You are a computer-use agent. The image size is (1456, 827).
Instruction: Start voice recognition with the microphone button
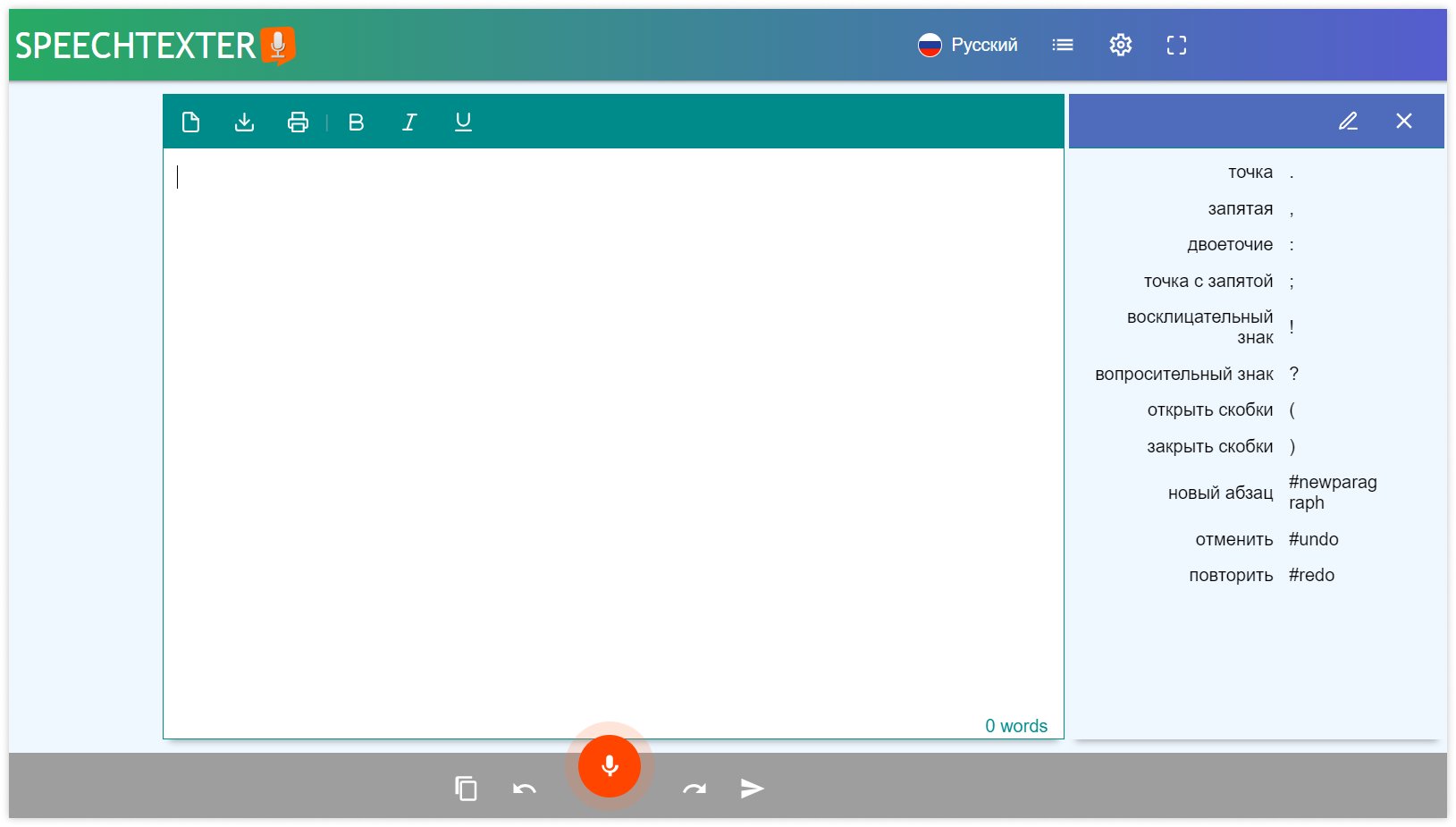coord(609,766)
